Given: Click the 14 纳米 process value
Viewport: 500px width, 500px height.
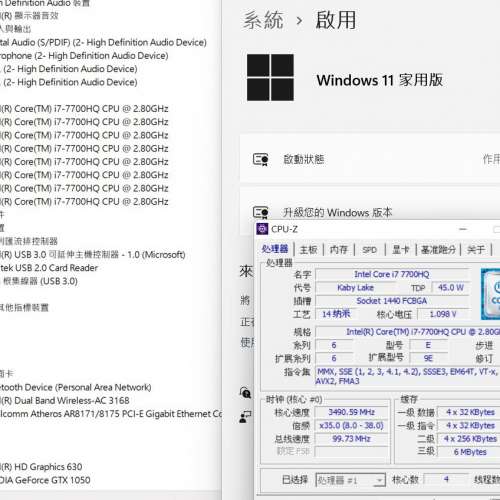Looking at the screenshot, I should tap(336, 314).
